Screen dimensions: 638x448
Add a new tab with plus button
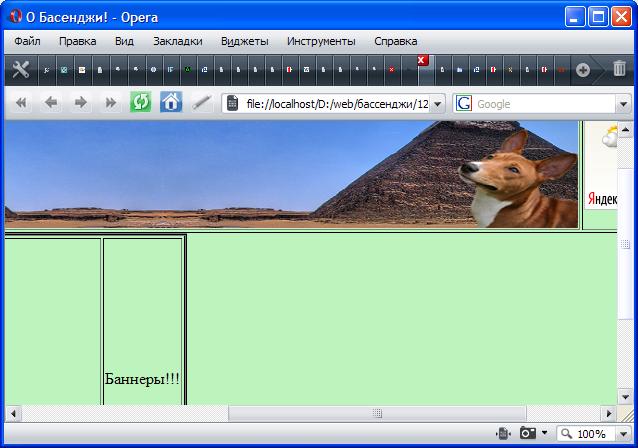point(583,70)
